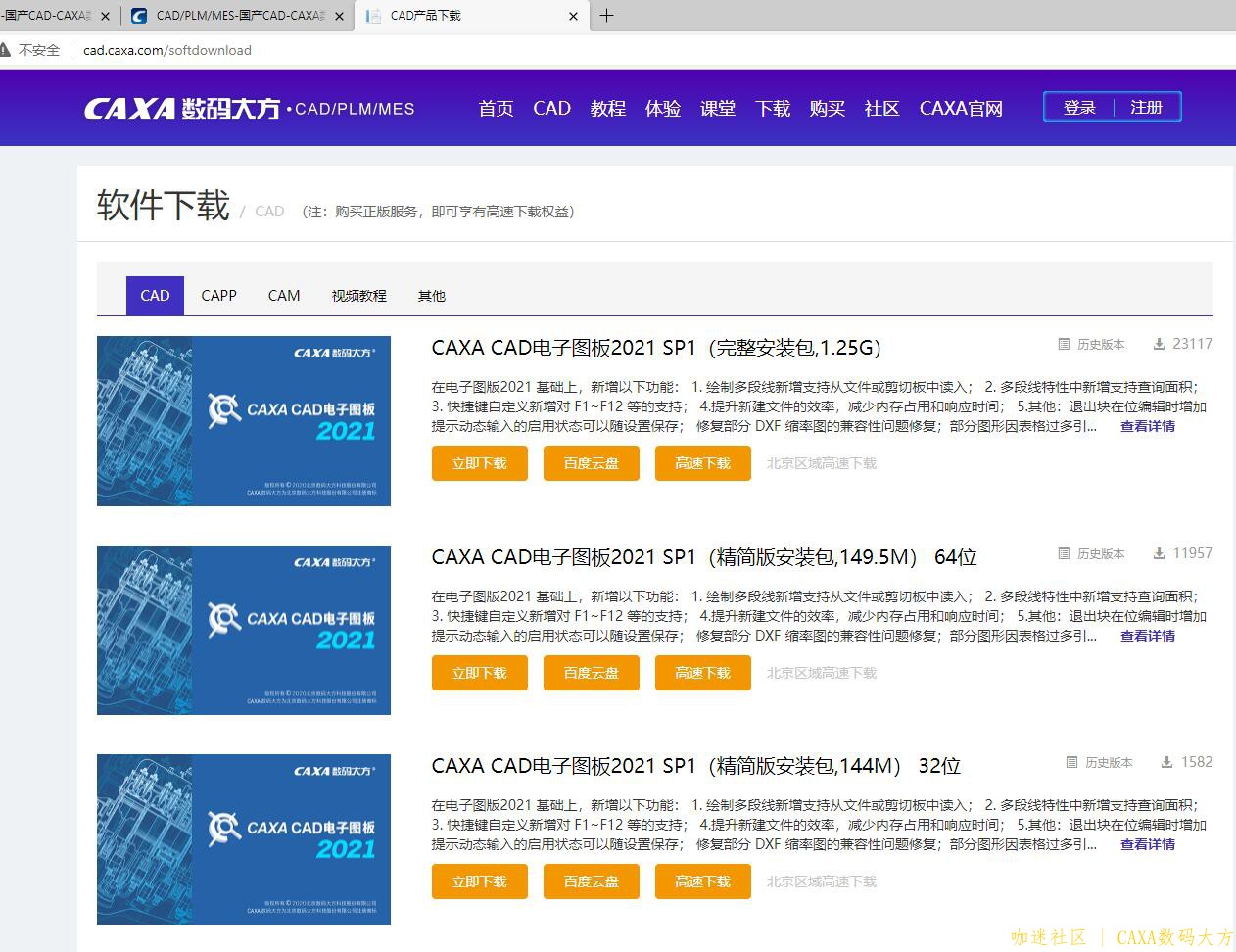The image size is (1236, 952).
Task: Open the 32位 product thumbnail image
Action: pyautogui.click(x=244, y=839)
